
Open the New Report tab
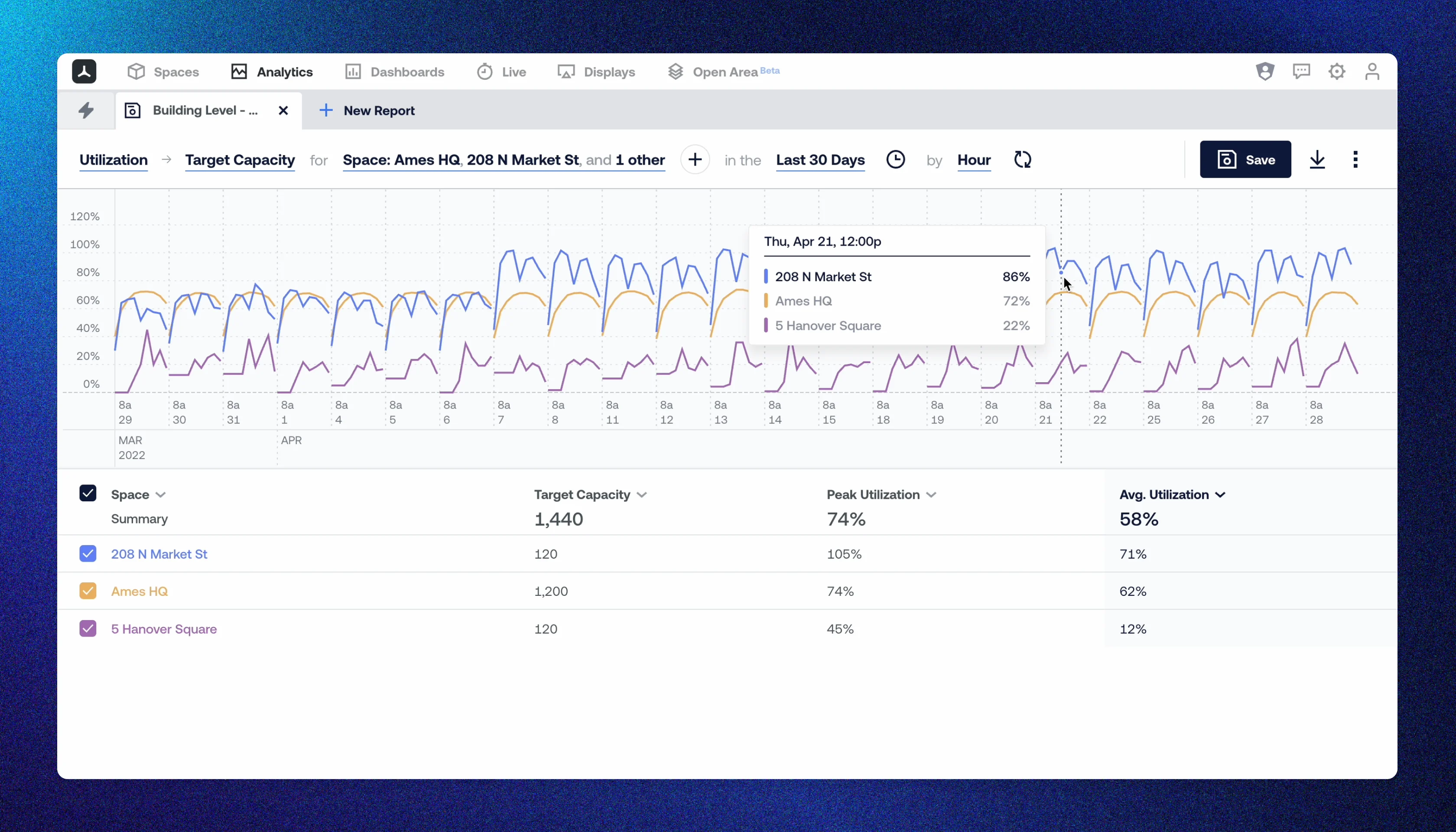click(367, 111)
